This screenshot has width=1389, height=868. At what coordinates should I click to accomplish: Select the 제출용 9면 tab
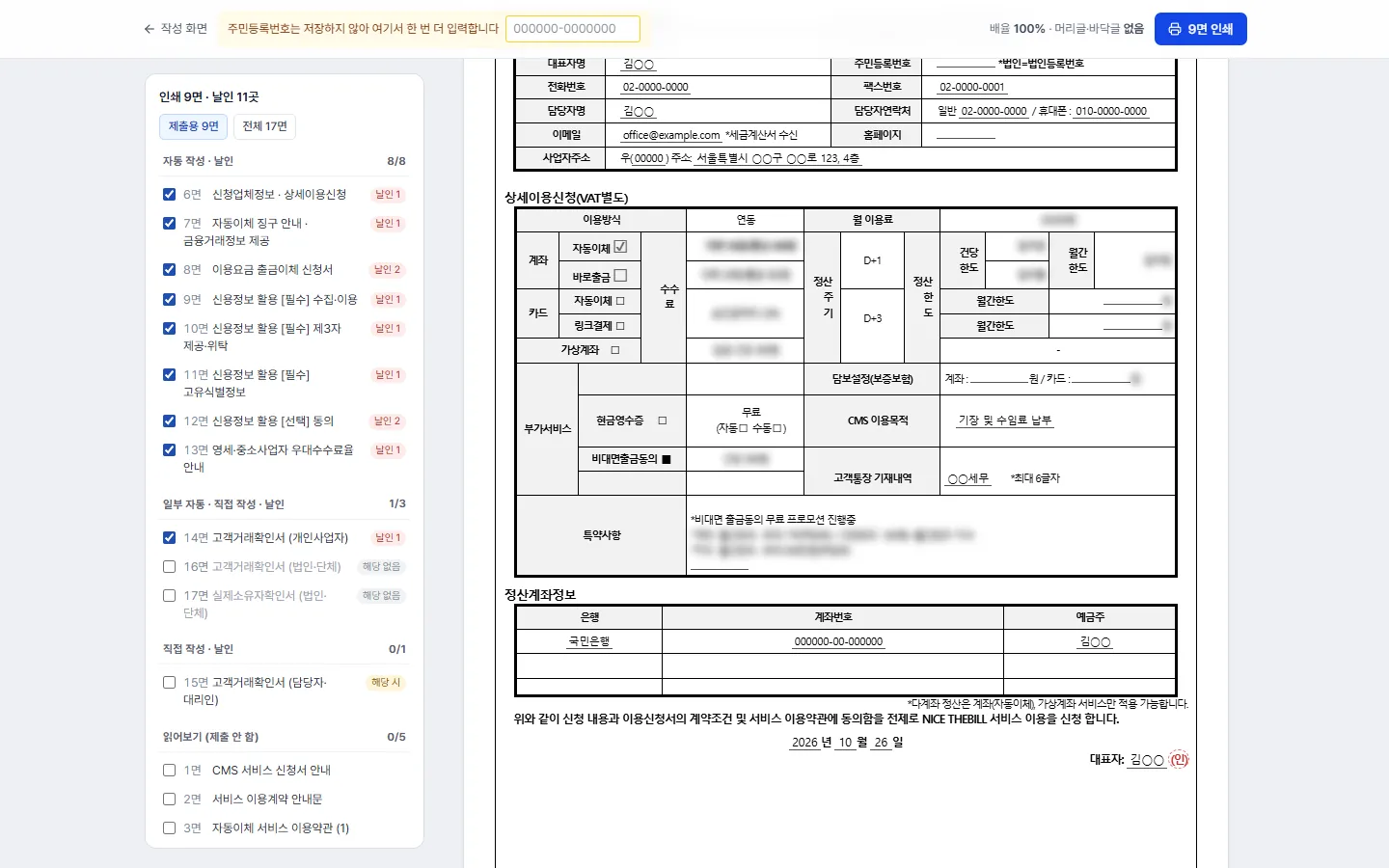click(x=194, y=126)
